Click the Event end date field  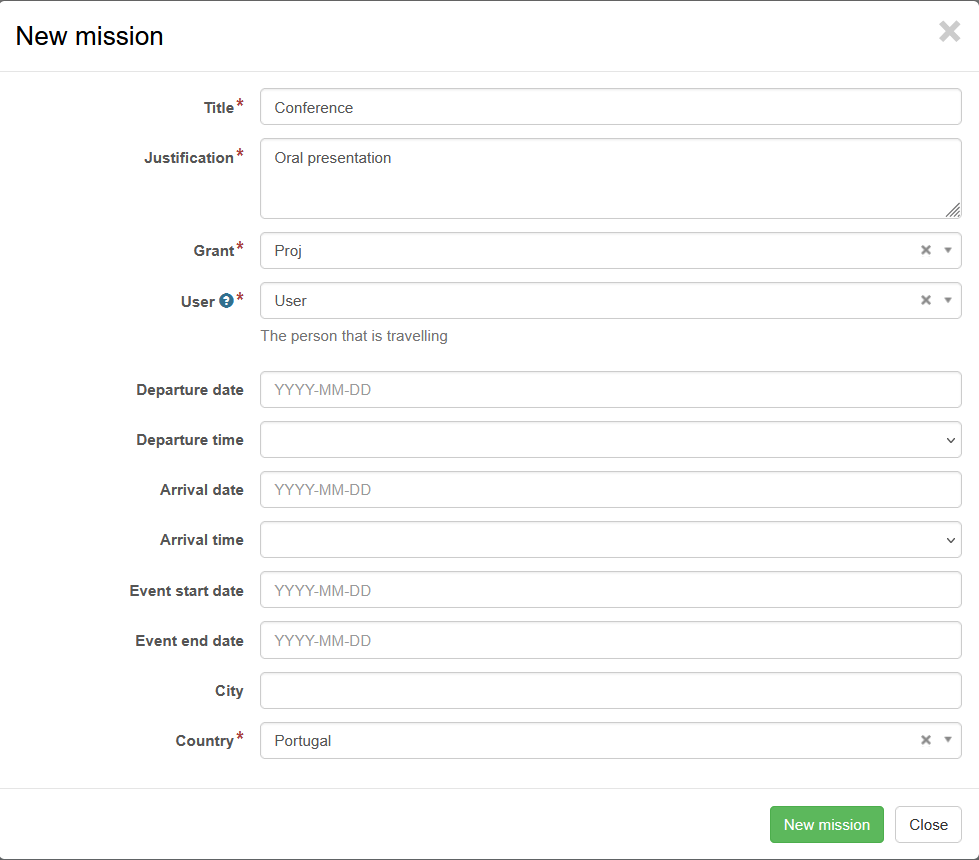click(x=610, y=640)
